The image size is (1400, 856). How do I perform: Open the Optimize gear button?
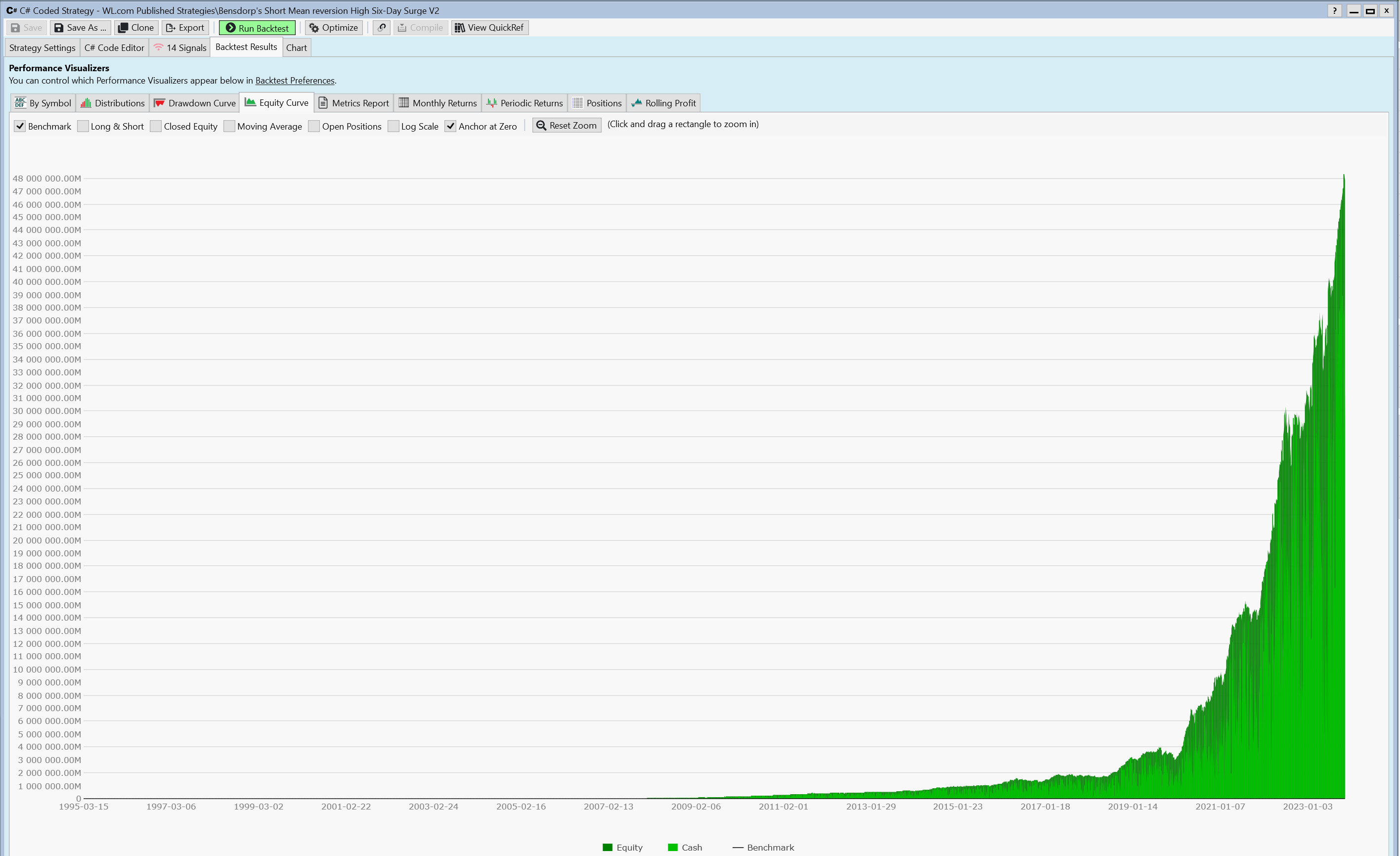[x=334, y=28]
